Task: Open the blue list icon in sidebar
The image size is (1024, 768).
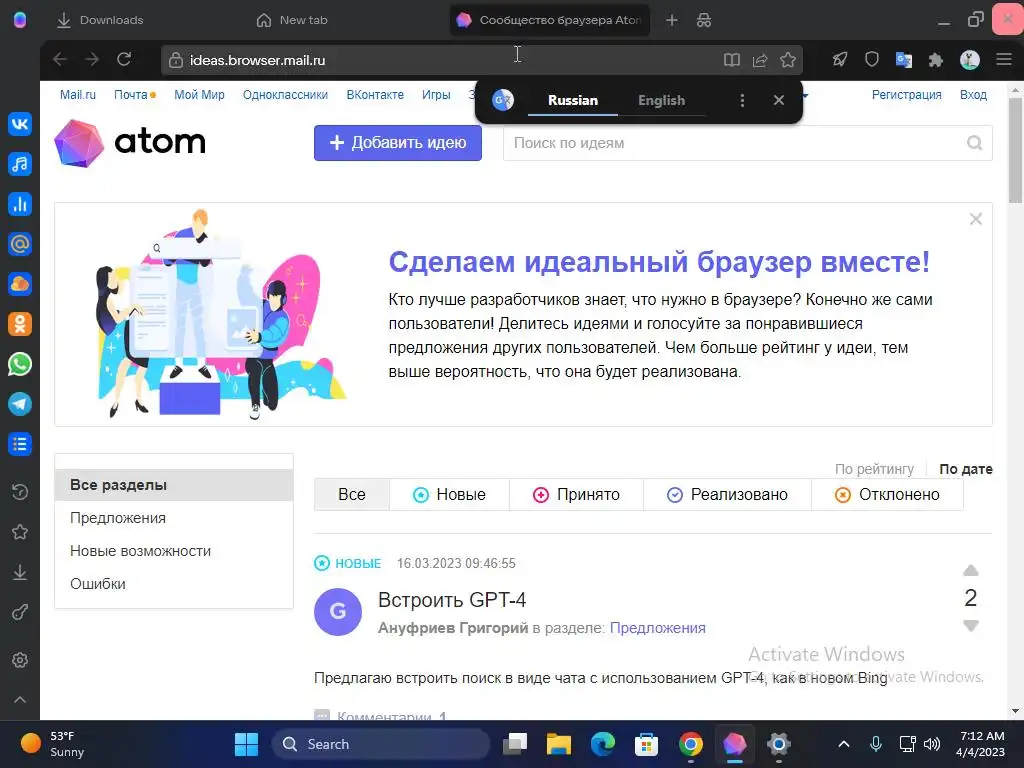Action: 20,444
